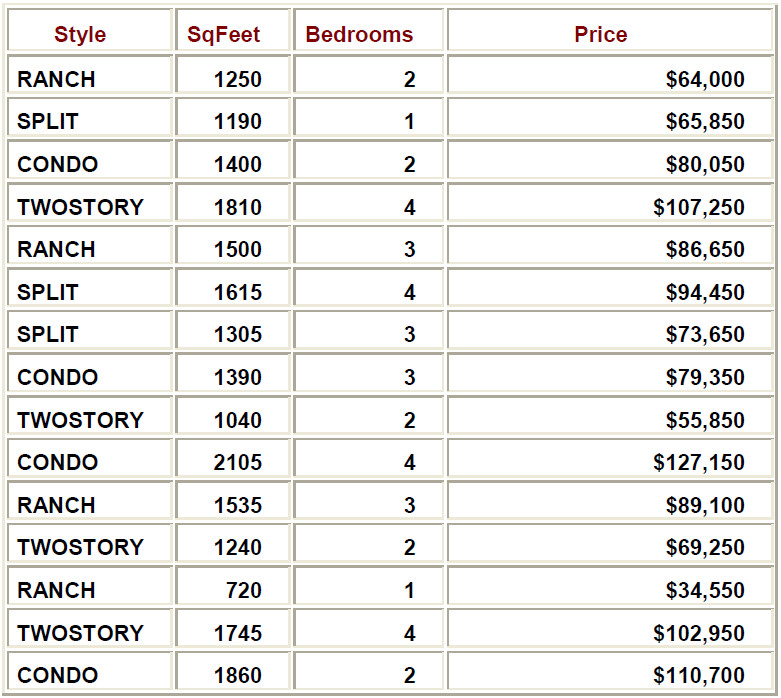Select the $64,000 price cell
Screen dimensions: 781x698
click(x=705, y=79)
